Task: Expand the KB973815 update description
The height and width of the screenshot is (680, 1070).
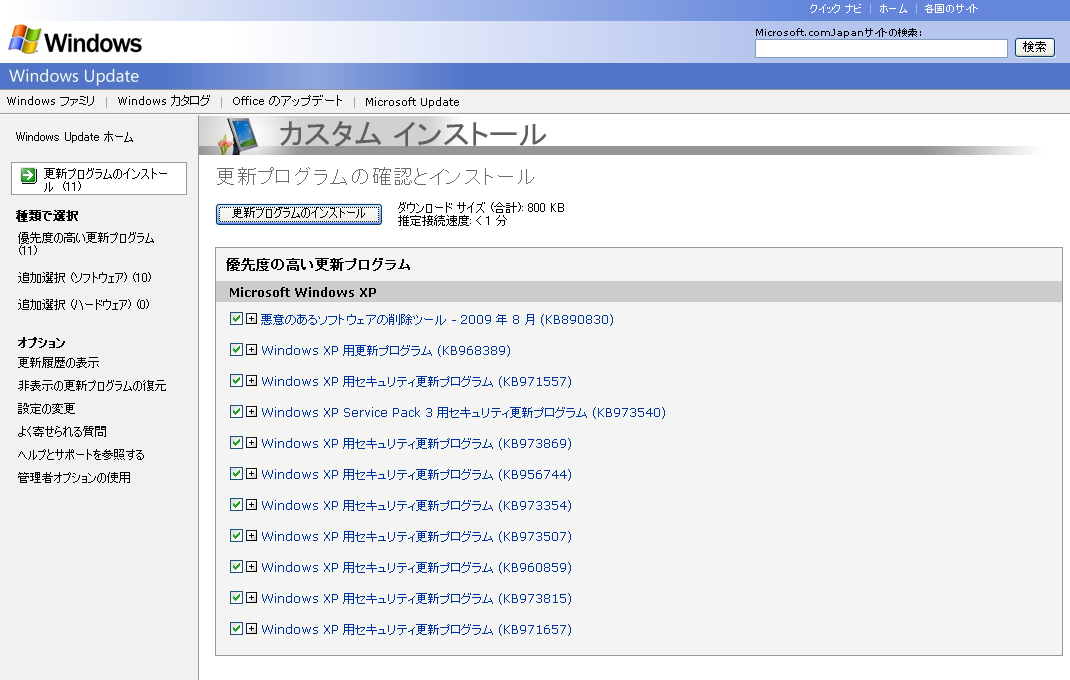Action: [x=251, y=597]
